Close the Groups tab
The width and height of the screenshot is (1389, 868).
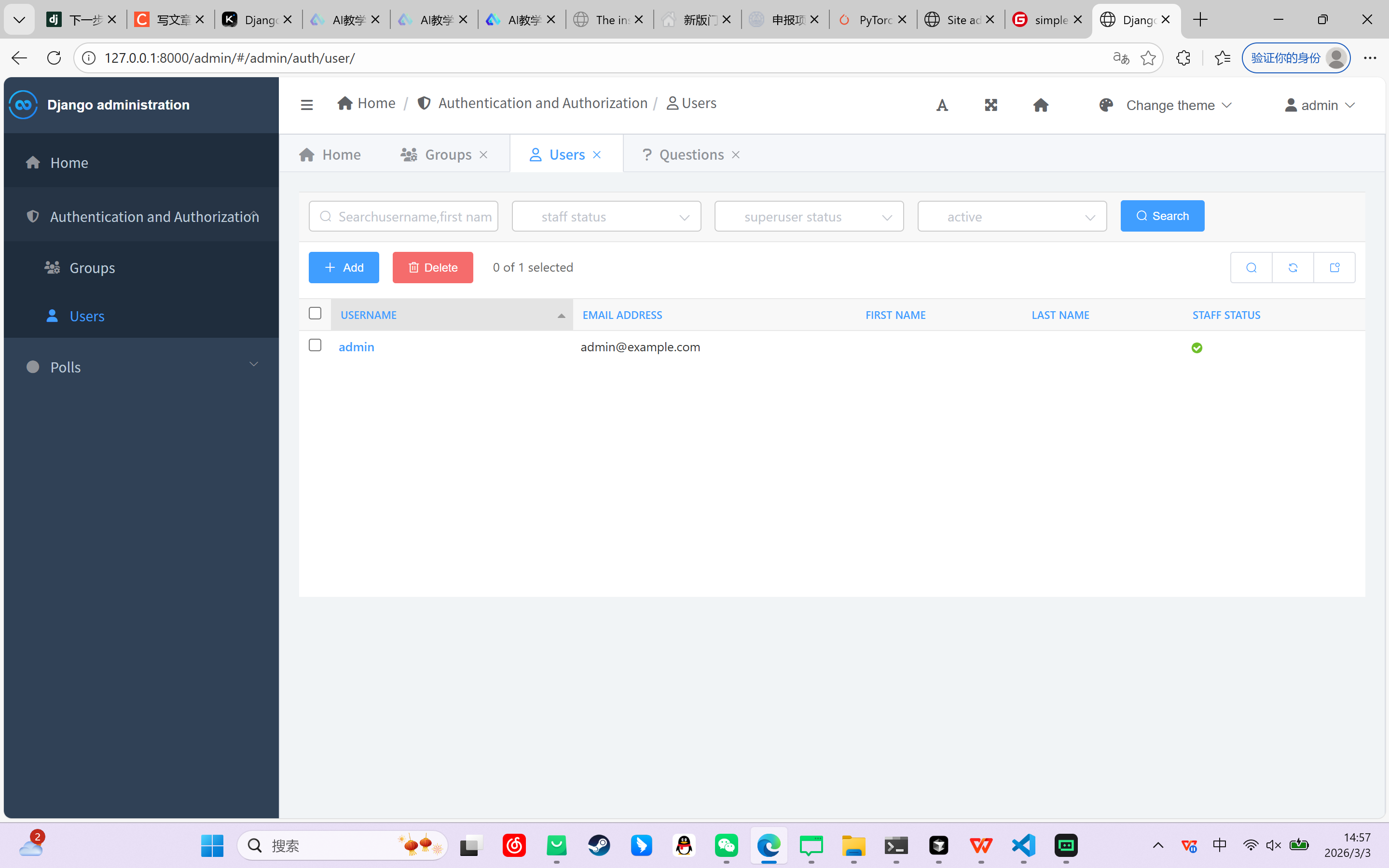pos(483,154)
